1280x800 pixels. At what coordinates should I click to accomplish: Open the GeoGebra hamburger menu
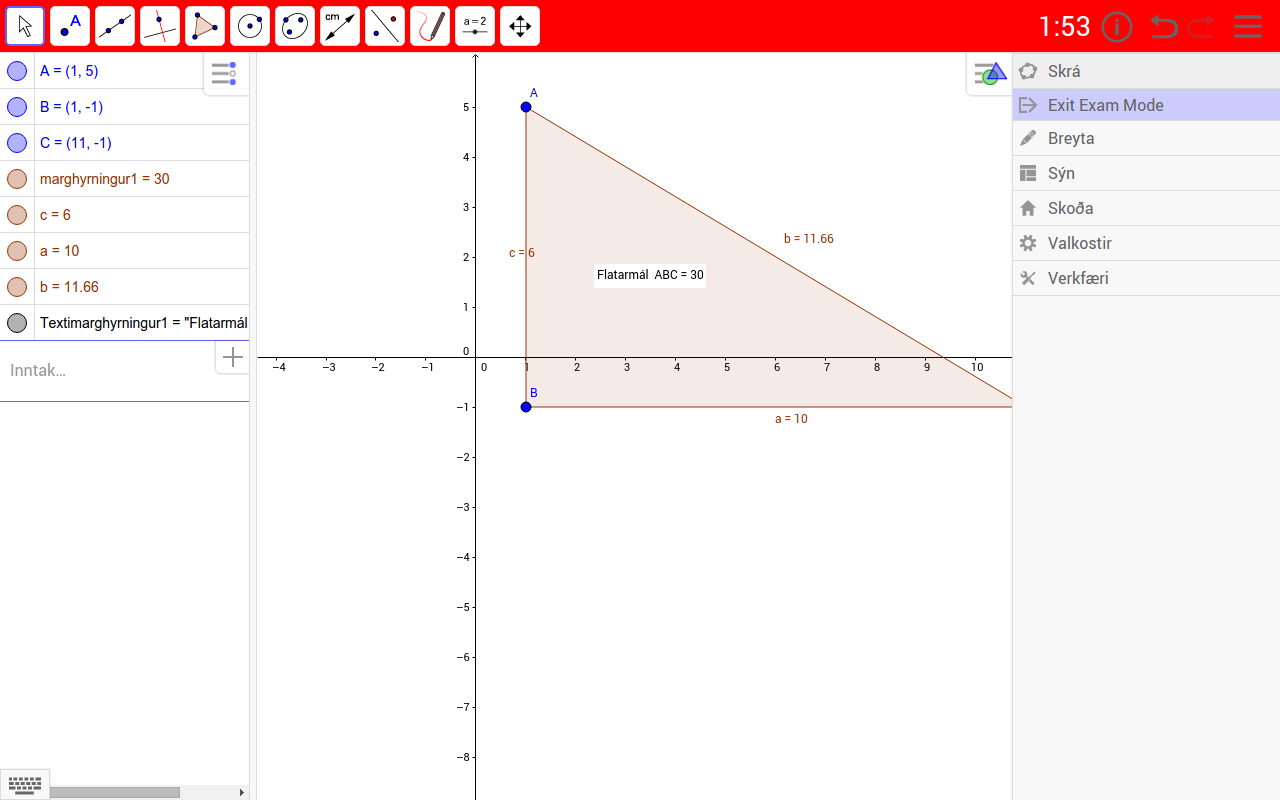pyautogui.click(x=1247, y=26)
